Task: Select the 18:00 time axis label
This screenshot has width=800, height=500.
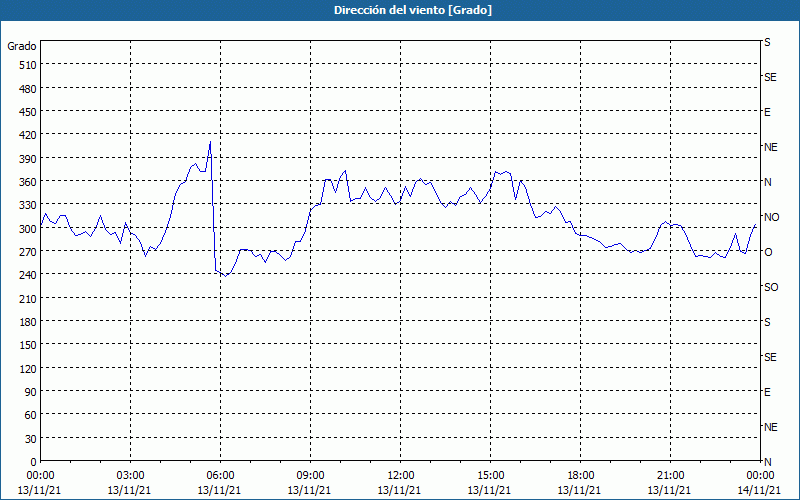Action: coord(581,476)
